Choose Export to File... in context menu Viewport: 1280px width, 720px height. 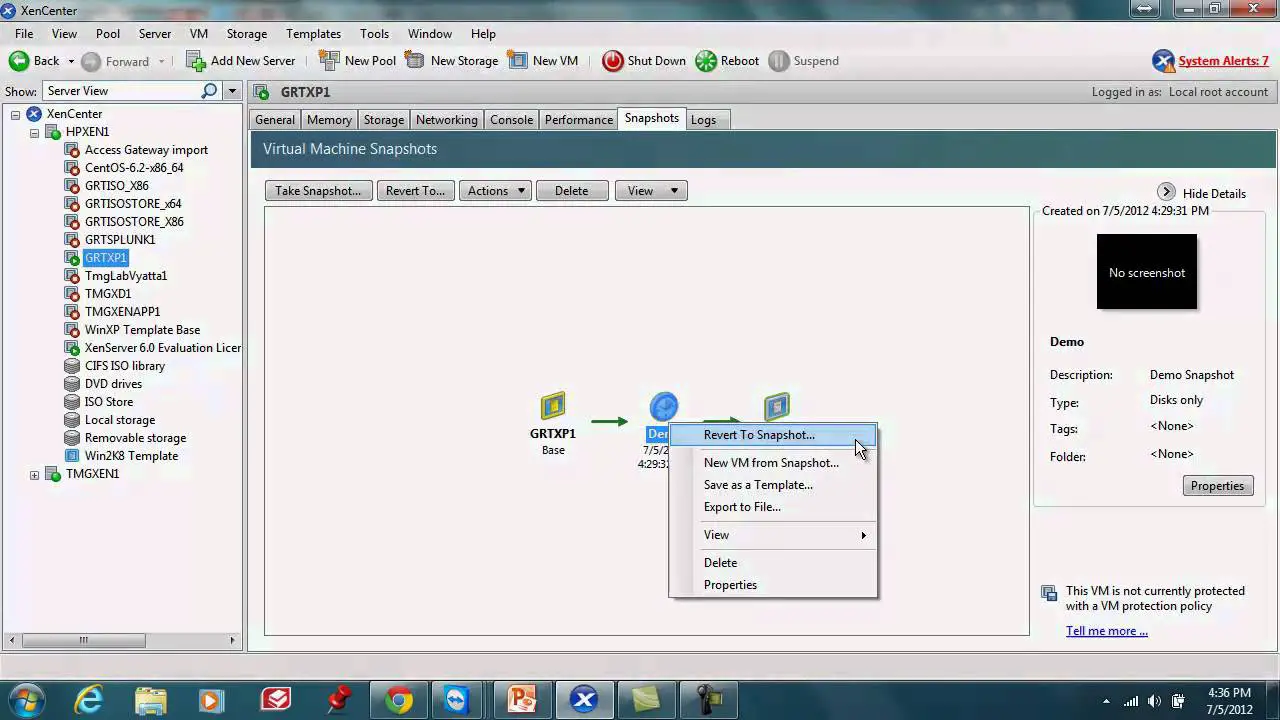(773, 507)
